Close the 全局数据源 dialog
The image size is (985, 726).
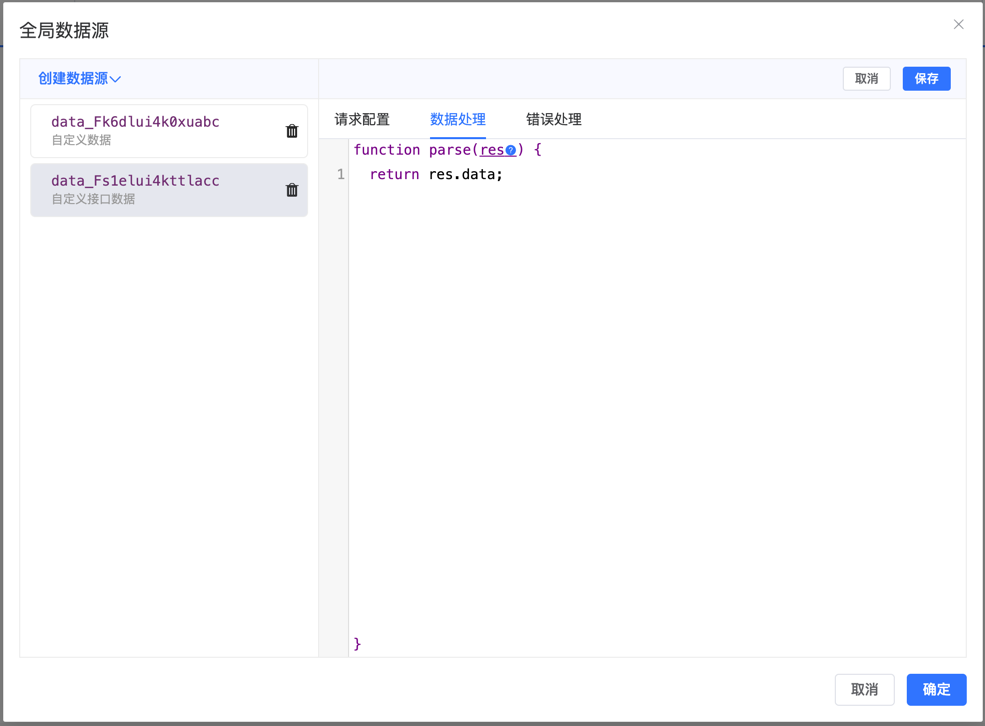tap(958, 25)
